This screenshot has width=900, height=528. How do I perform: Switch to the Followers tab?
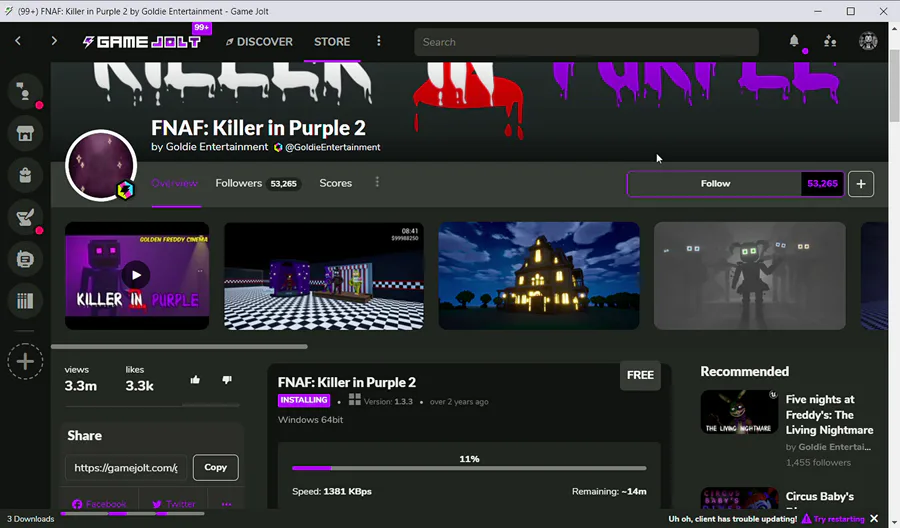pos(258,183)
